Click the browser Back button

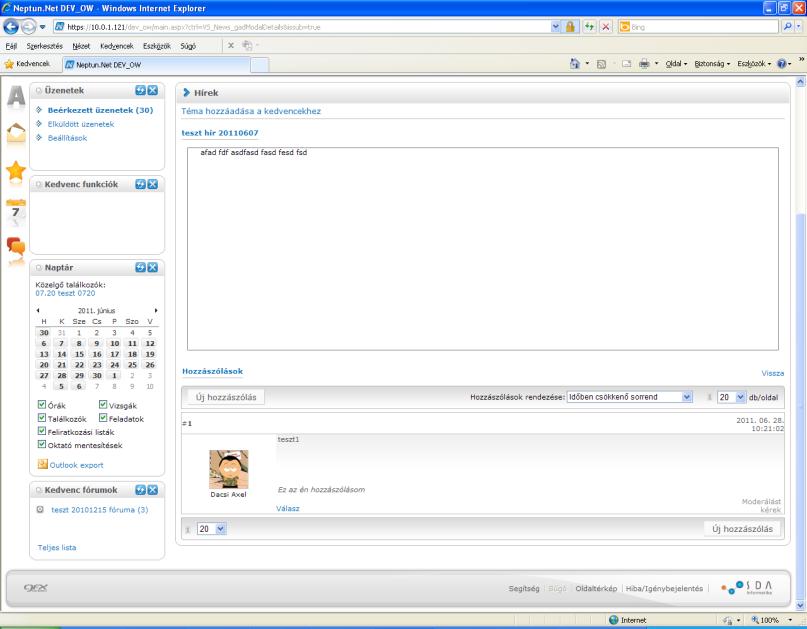tap(11, 26)
